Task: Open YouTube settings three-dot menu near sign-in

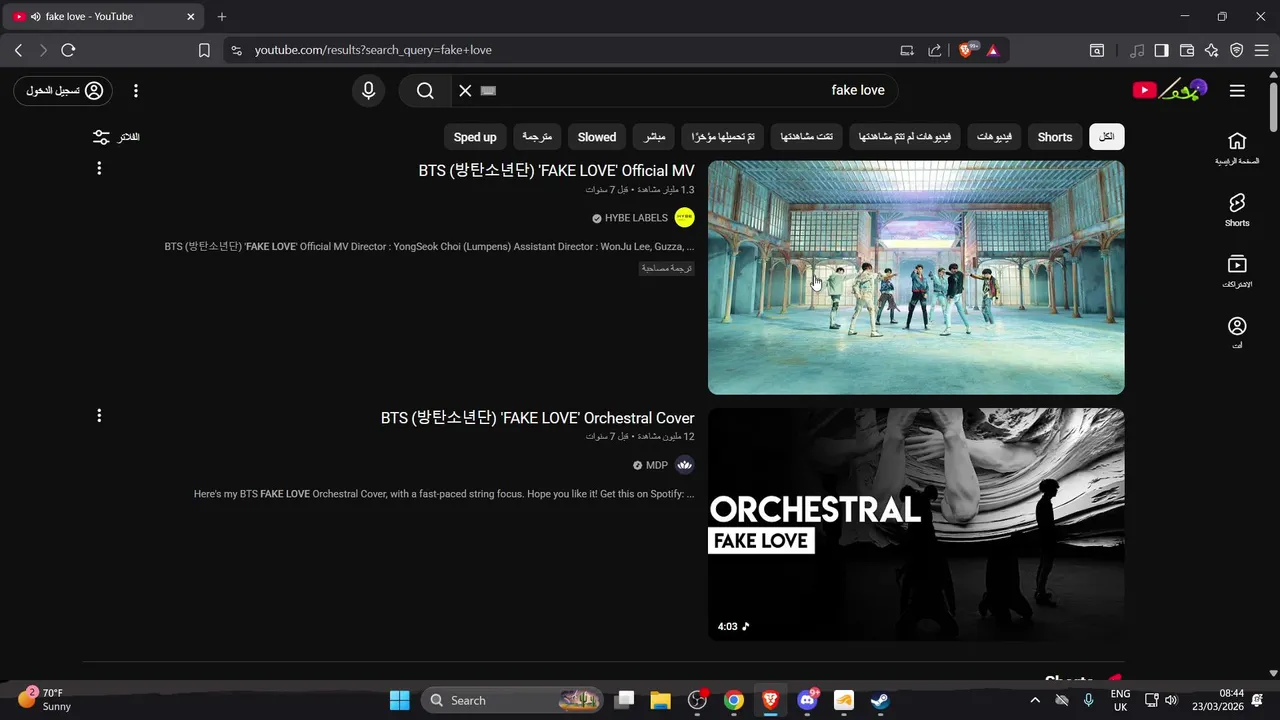Action: click(136, 91)
